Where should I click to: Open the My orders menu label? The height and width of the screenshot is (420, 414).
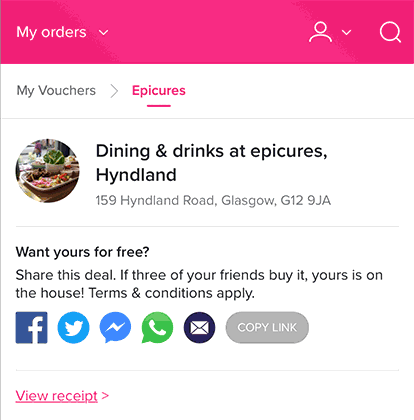pyautogui.click(x=51, y=32)
